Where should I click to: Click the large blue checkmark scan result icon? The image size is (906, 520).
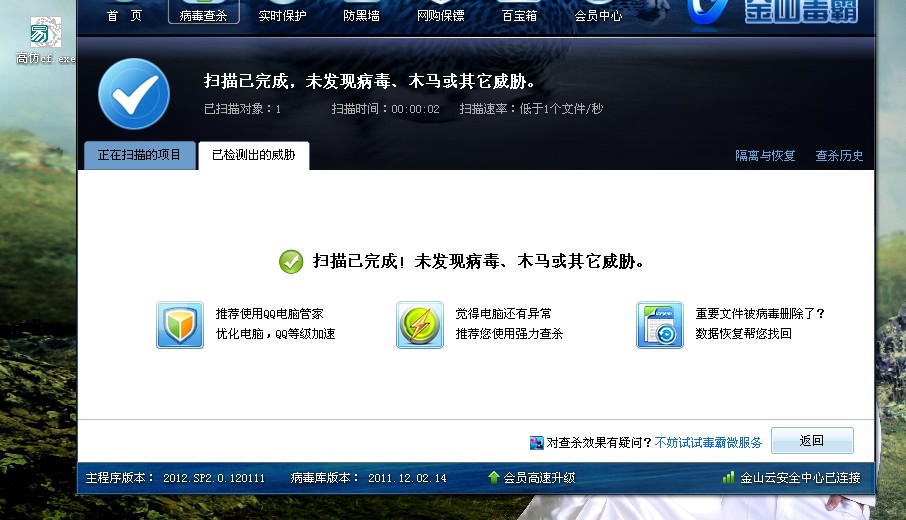pyautogui.click(x=134, y=94)
